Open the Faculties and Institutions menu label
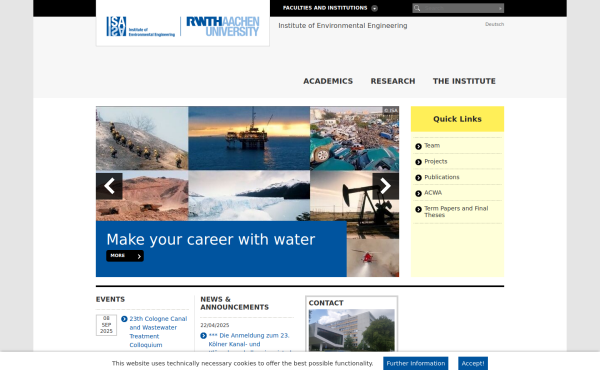Image resolution: width=600 pixels, height=375 pixels. tap(325, 8)
